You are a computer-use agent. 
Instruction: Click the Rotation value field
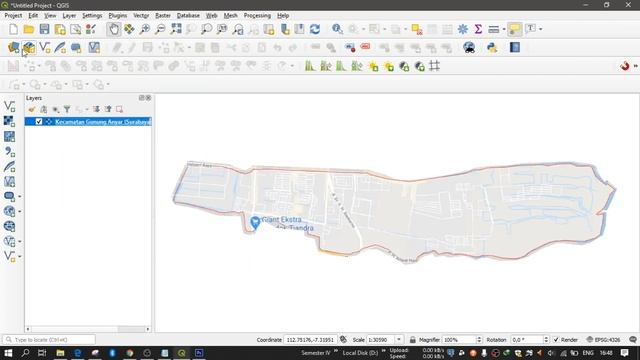pyautogui.click(x=527, y=340)
